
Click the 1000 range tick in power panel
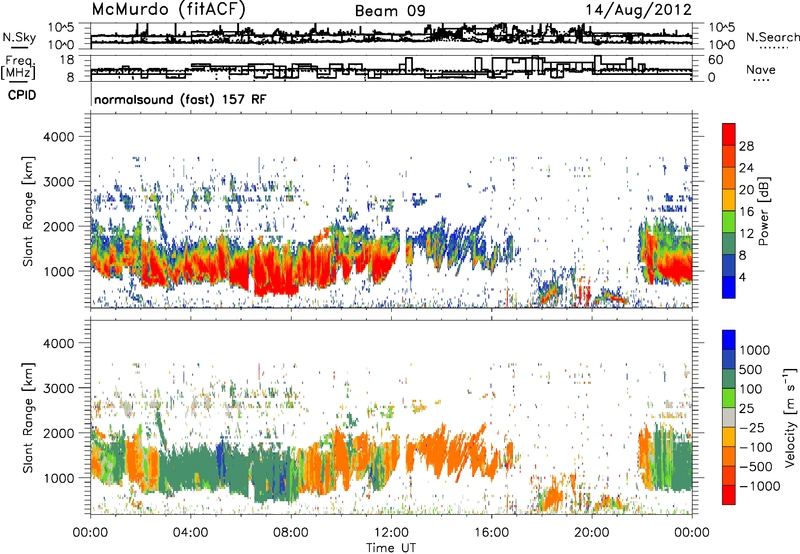(x=59, y=271)
